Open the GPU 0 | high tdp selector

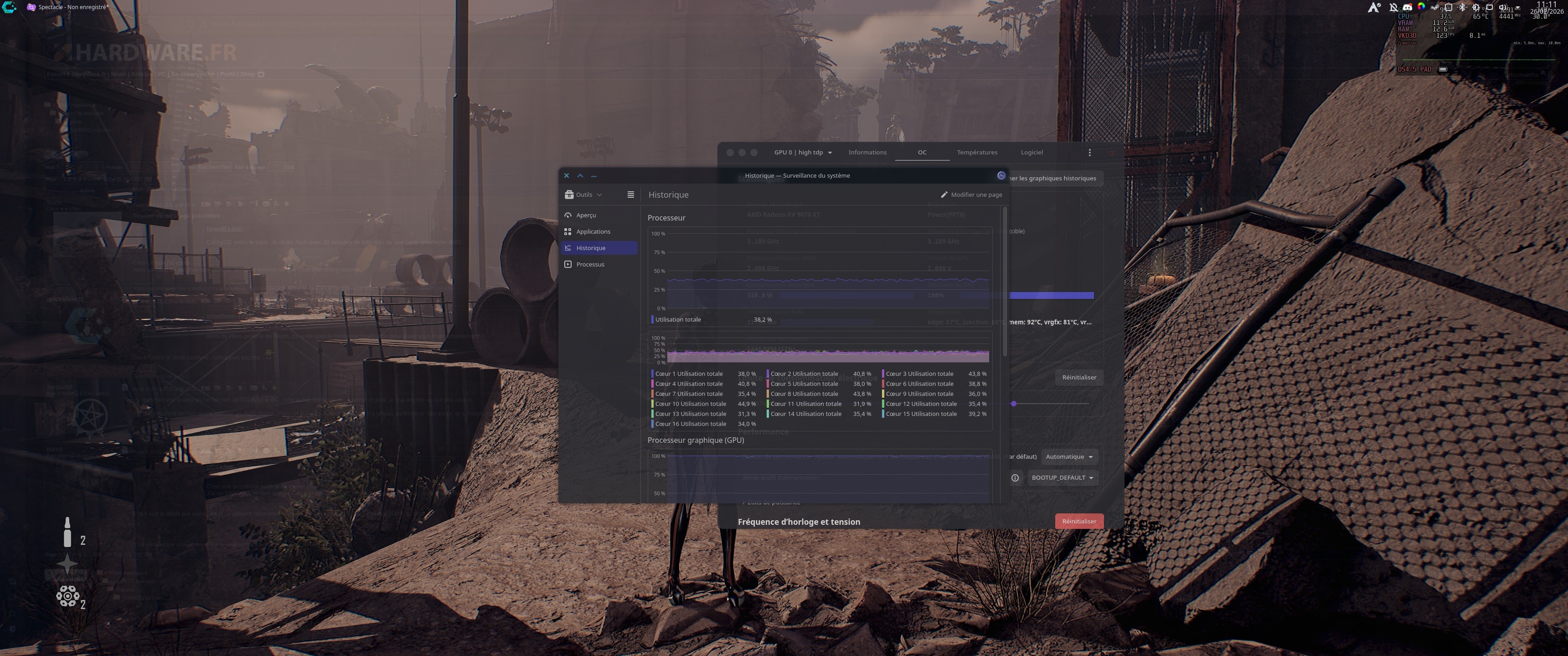pyautogui.click(x=803, y=153)
